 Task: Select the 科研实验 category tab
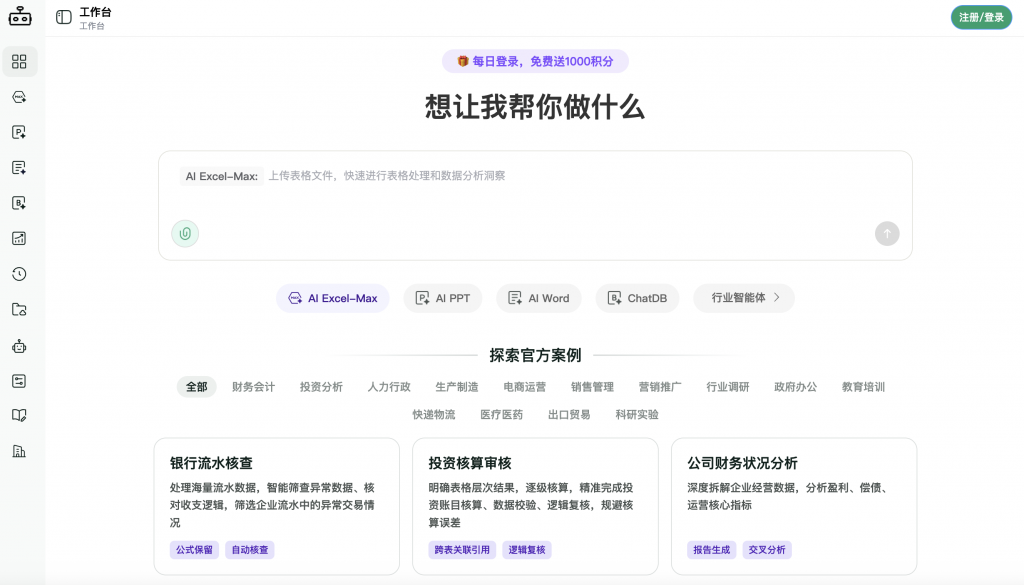637,415
